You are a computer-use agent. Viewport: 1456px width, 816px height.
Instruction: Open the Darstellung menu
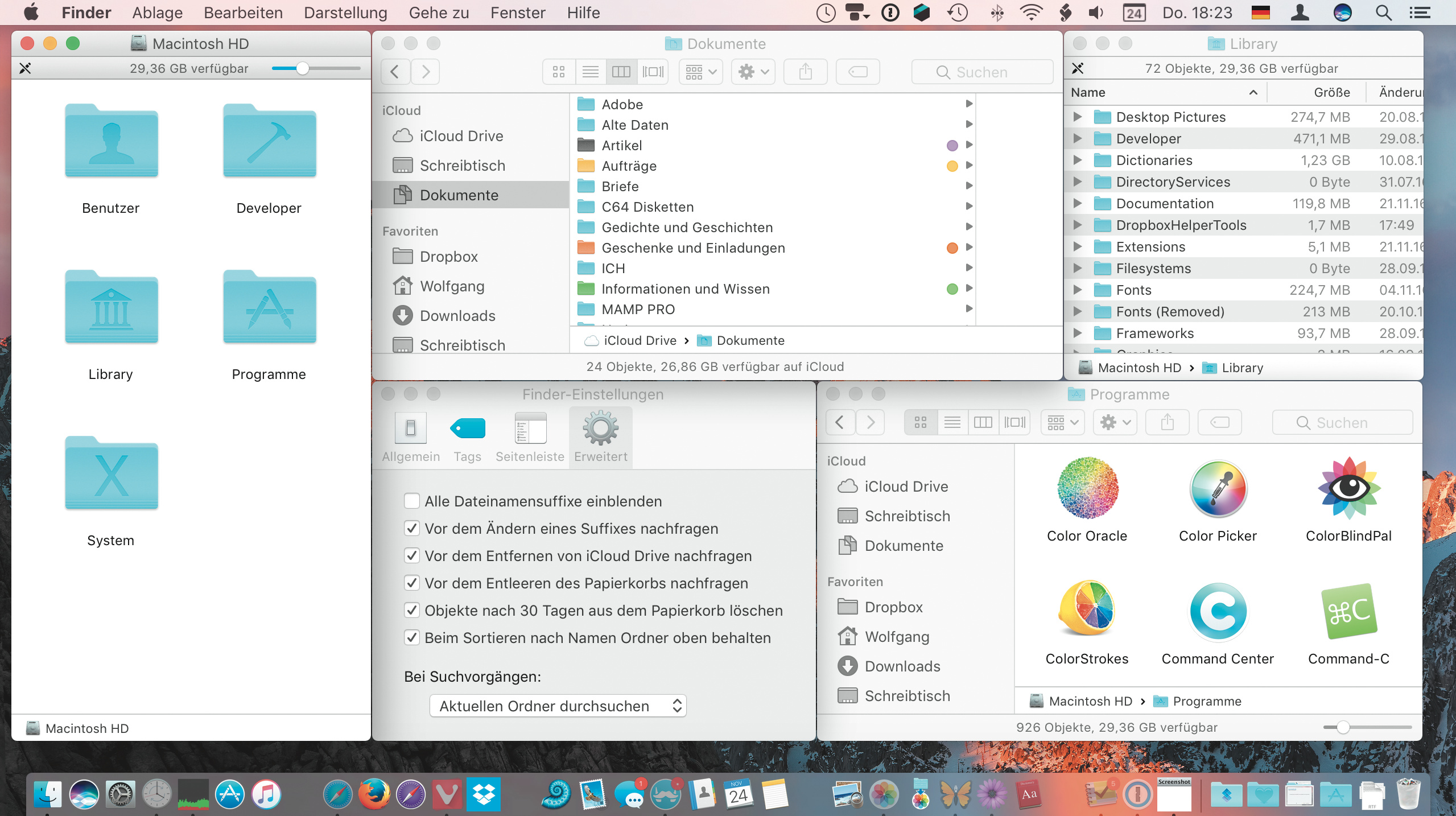pyautogui.click(x=345, y=13)
